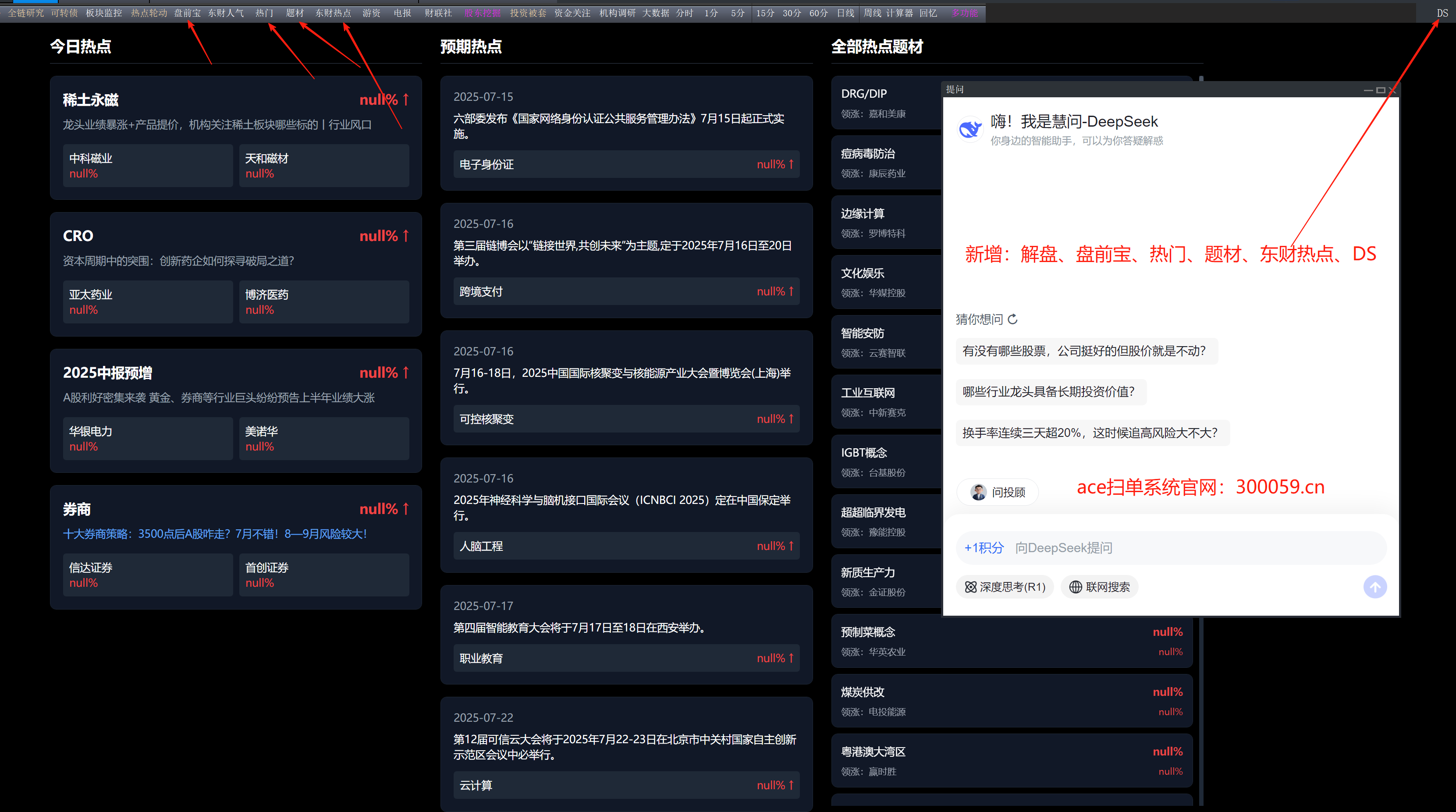1456x812 pixels.
Task: Open the 职业教育 concept row
Action: (x=626, y=658)
